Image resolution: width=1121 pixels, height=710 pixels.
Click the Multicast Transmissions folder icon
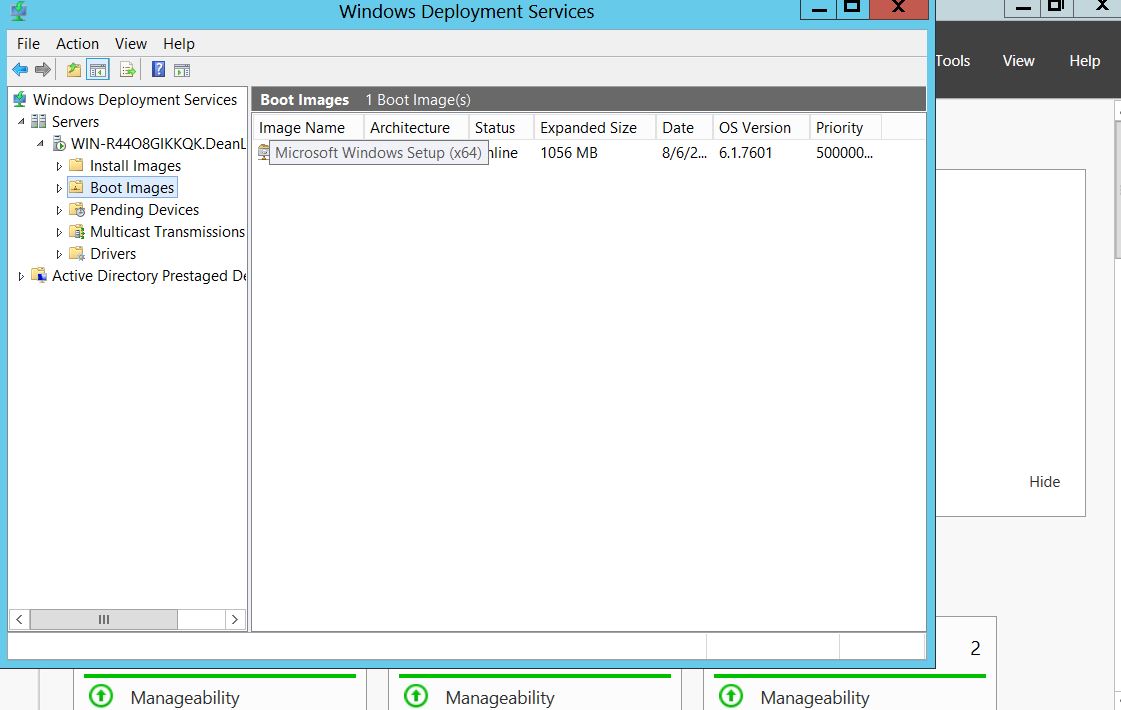(76, 232)
